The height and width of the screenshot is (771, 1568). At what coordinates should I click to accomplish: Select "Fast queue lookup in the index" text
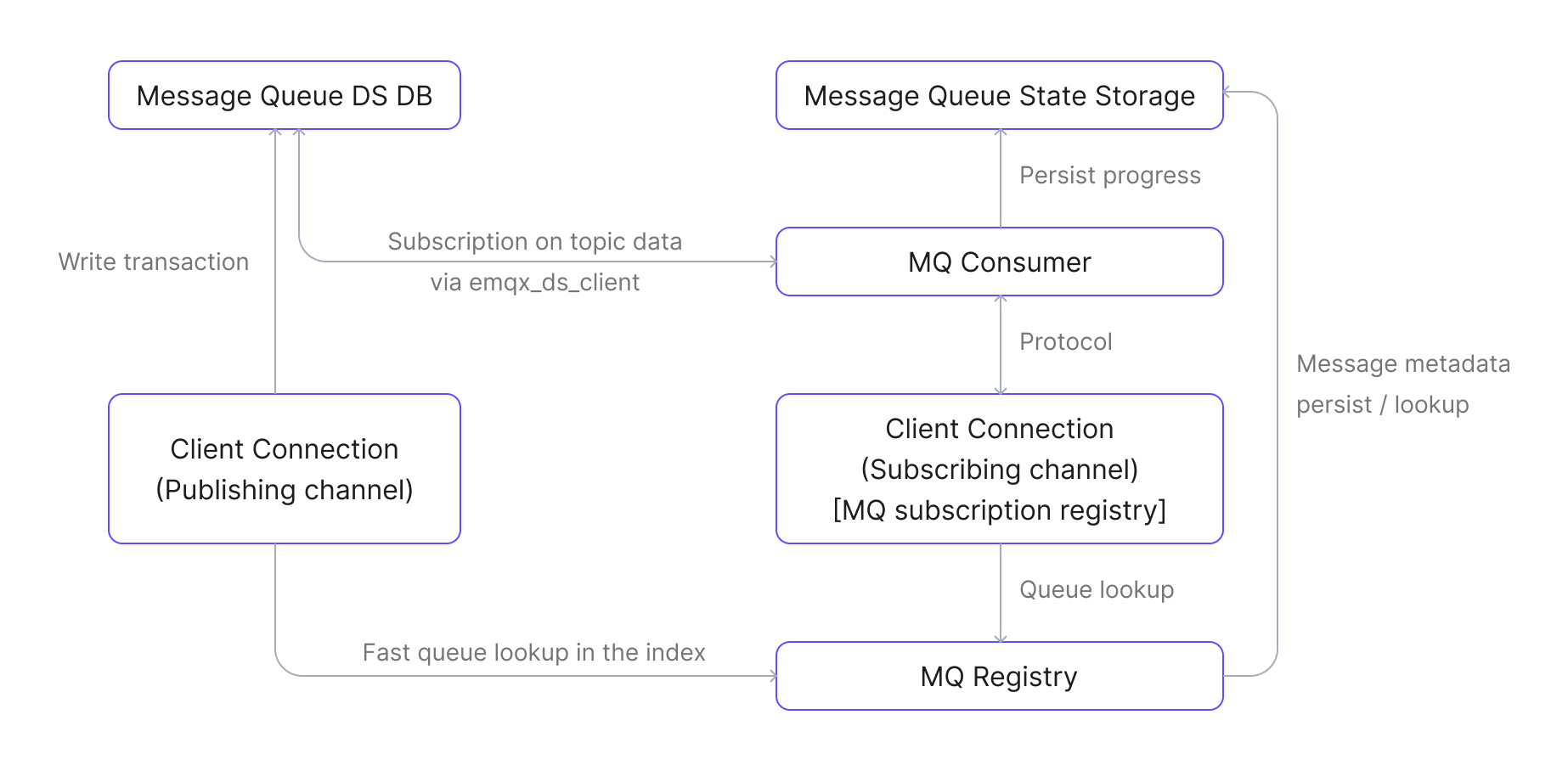click(x=533, y=652)
